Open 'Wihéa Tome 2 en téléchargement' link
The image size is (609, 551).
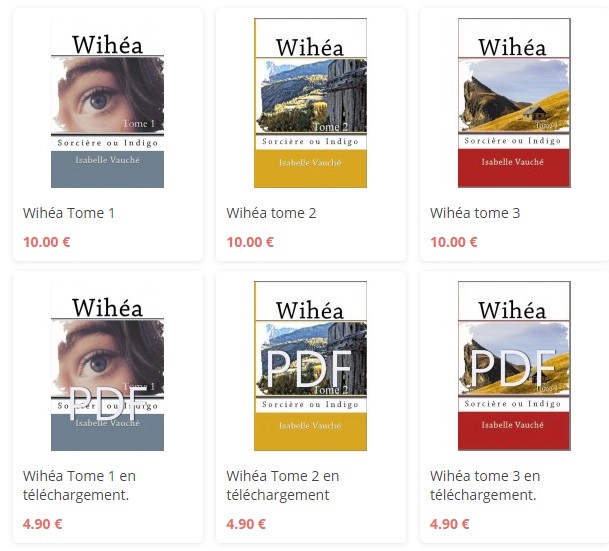[283, 485]
